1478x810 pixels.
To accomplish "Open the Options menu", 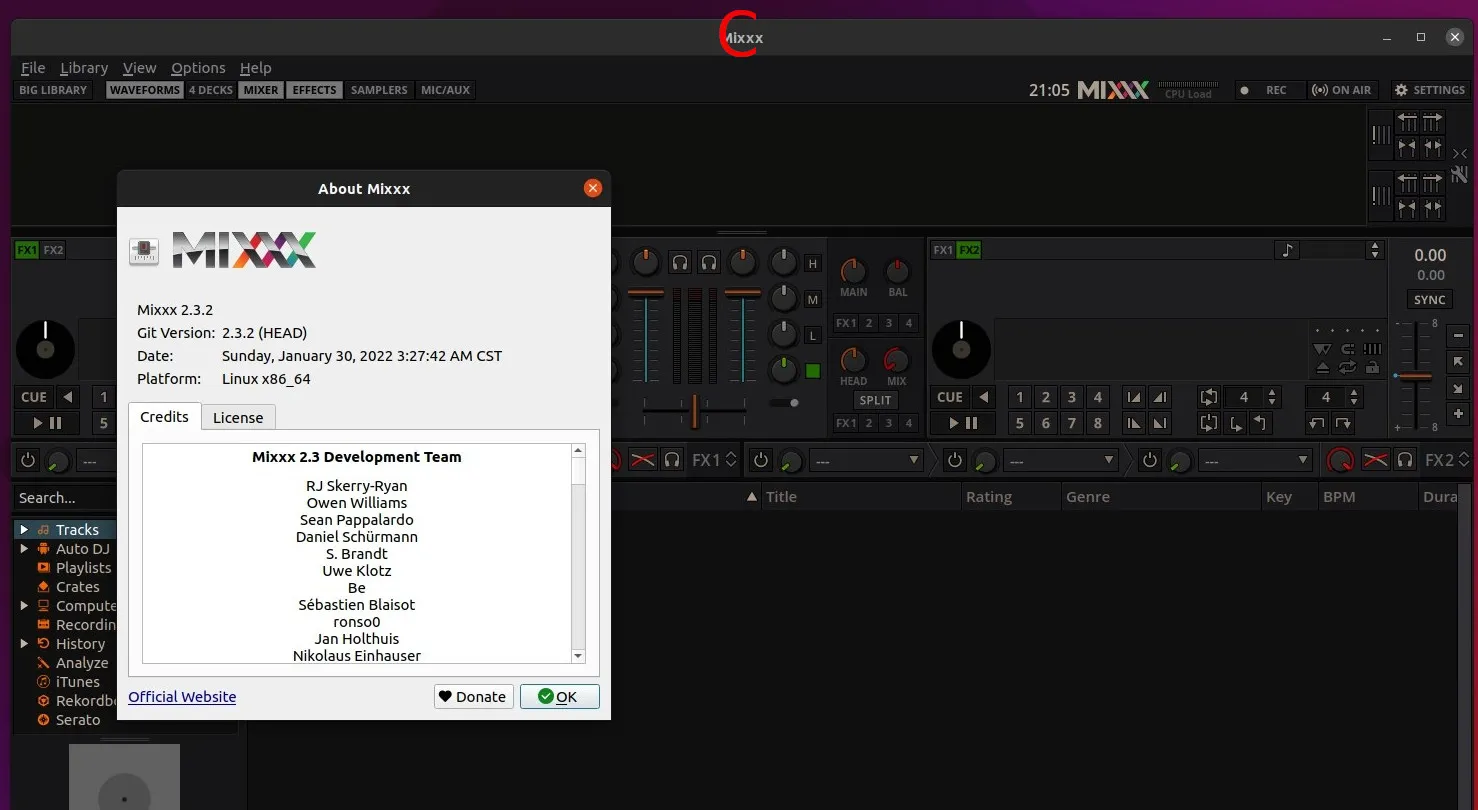I will tap(198, 68).
